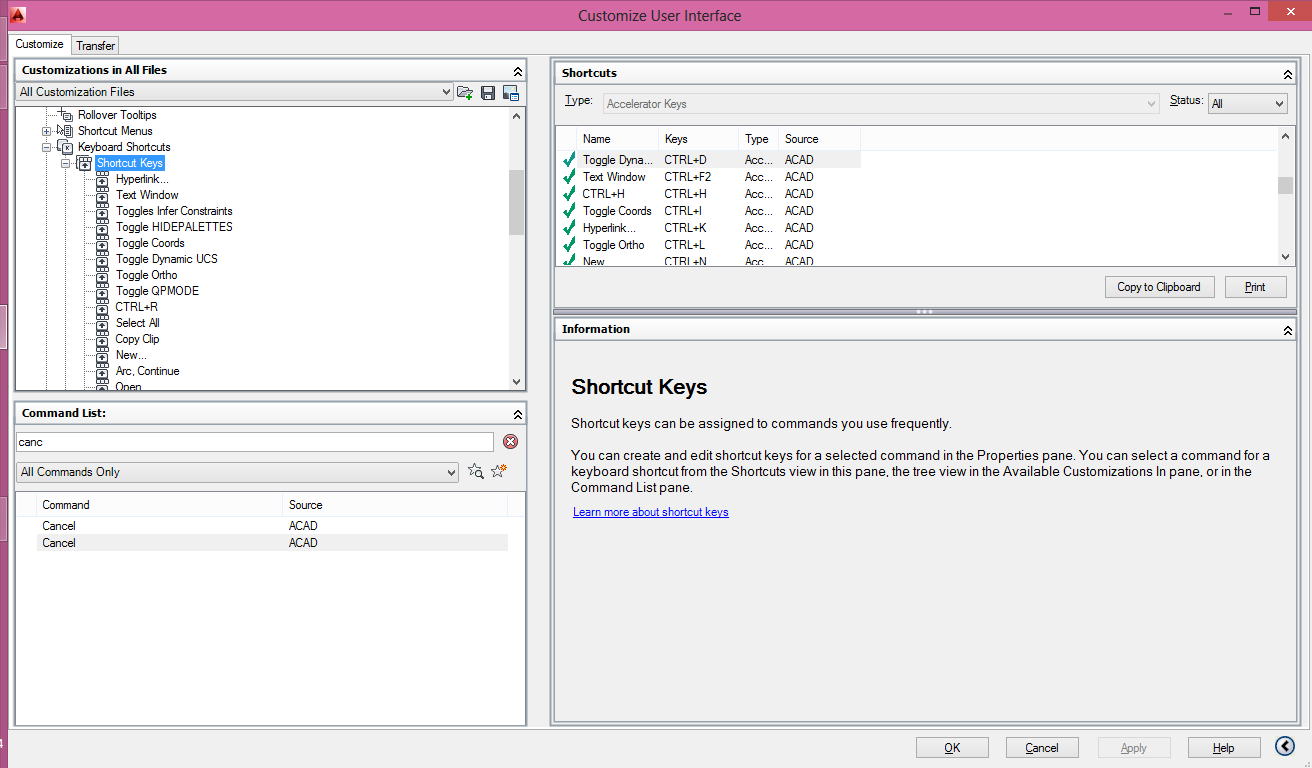Open the All Commands Only filter dropdown

(x=450, y=472)
